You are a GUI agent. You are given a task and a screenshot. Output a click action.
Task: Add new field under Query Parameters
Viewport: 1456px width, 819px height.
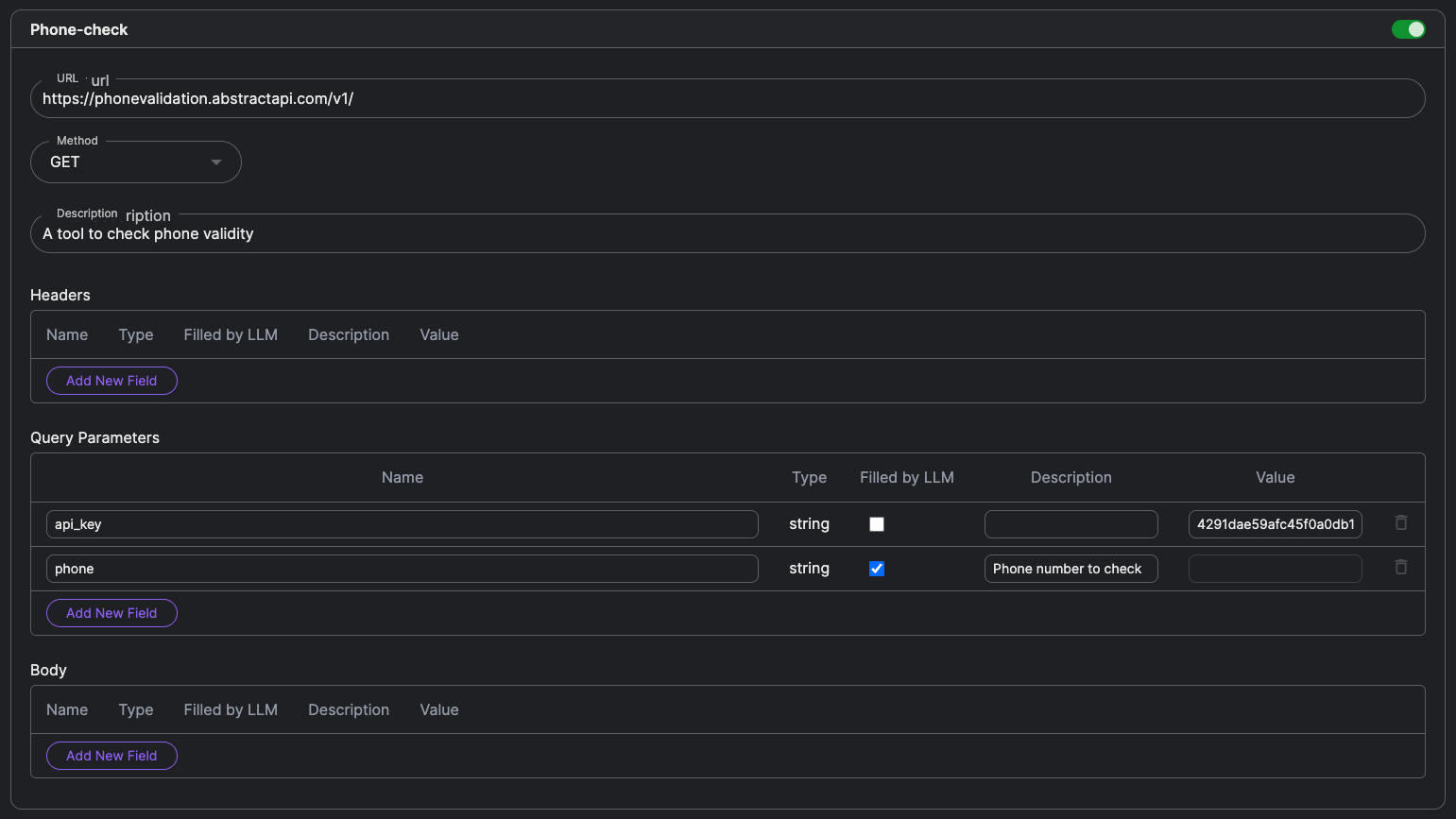click(111, 613)
